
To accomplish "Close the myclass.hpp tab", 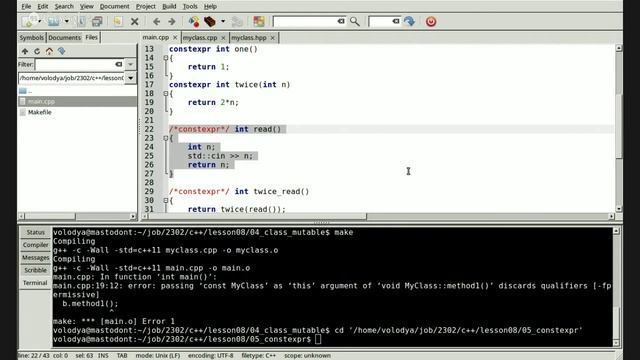I will point(273,38).
